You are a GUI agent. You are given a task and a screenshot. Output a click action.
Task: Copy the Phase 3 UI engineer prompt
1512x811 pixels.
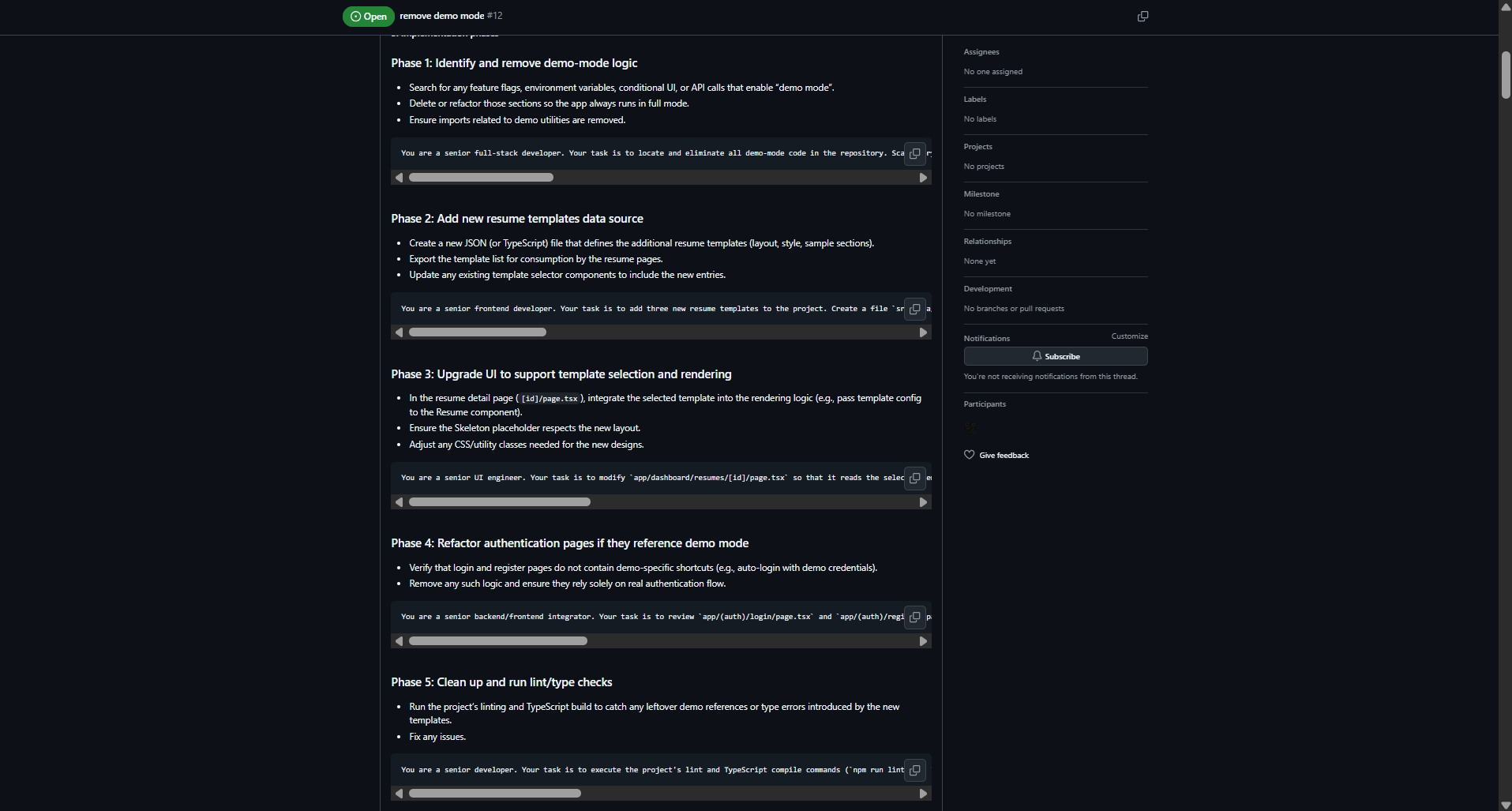pos(915,478)
